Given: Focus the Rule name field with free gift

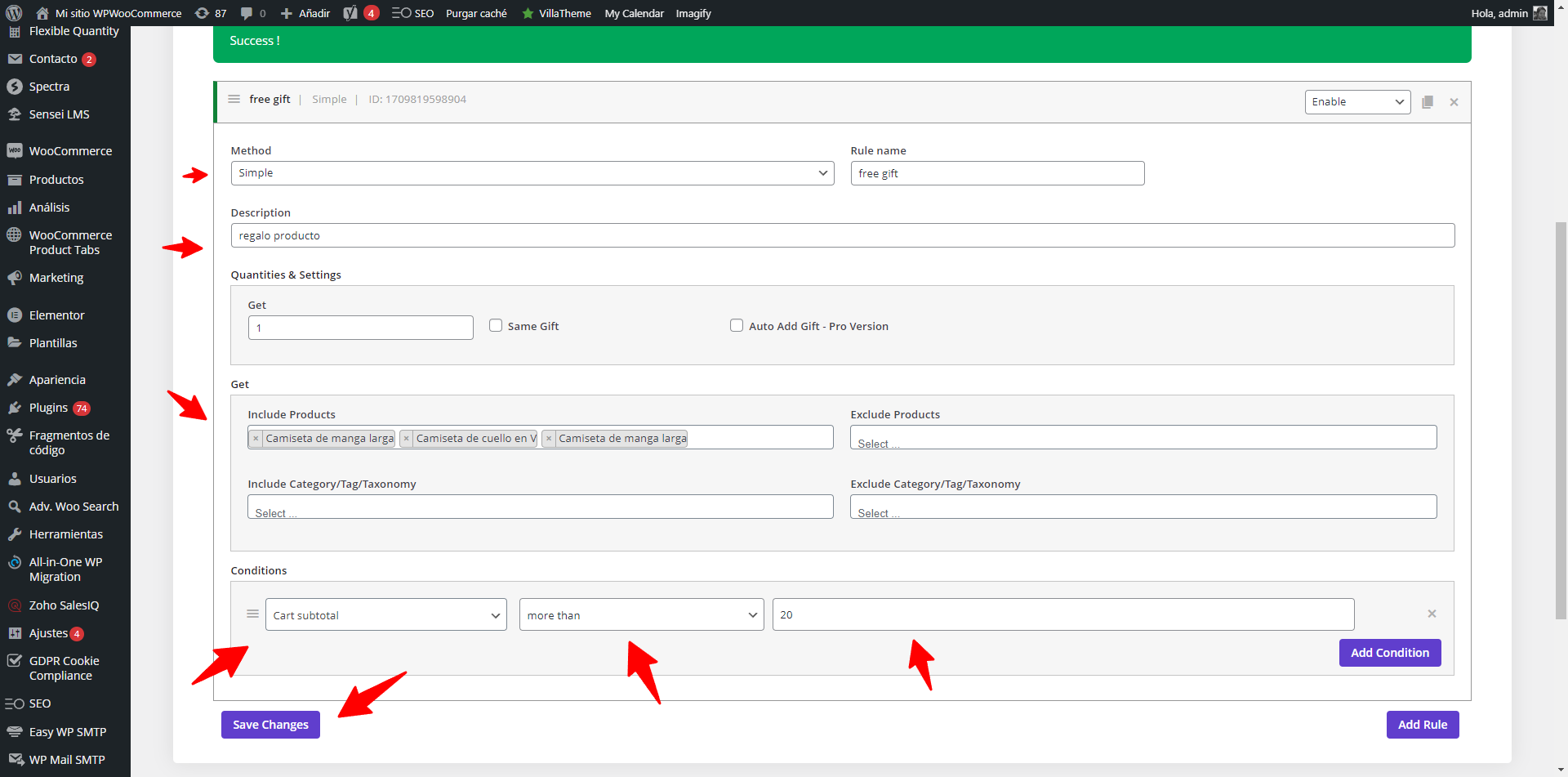Looking at the screenshot, I should click(x=997, y=173).
